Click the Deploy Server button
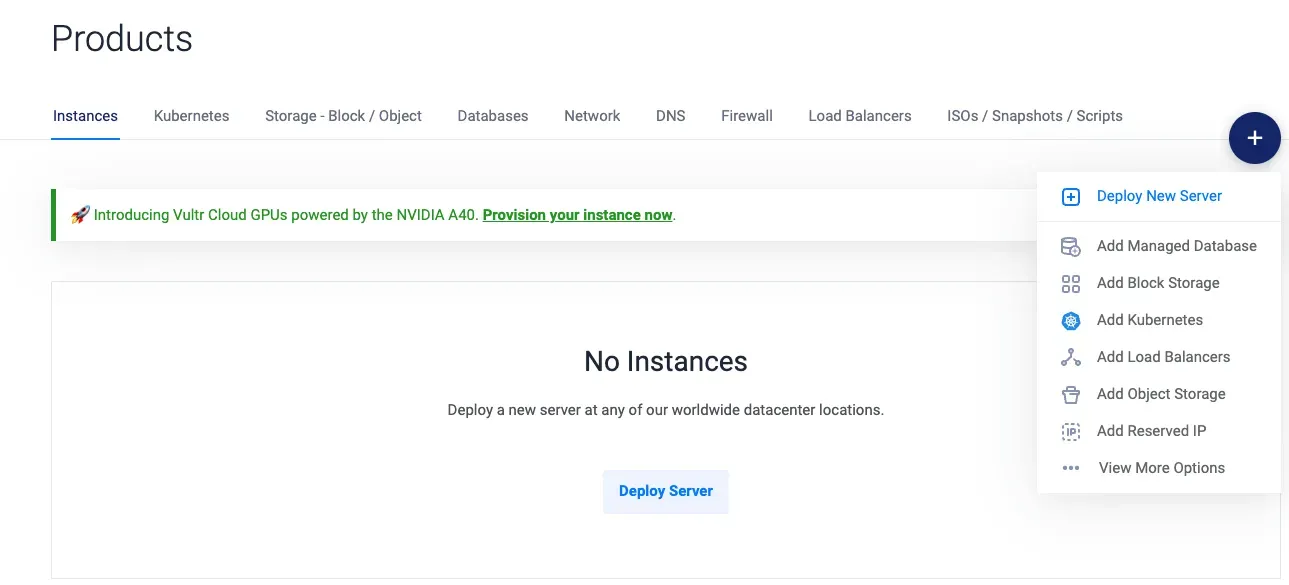This screenshot has width=1289, height=585. pos(665,491)
